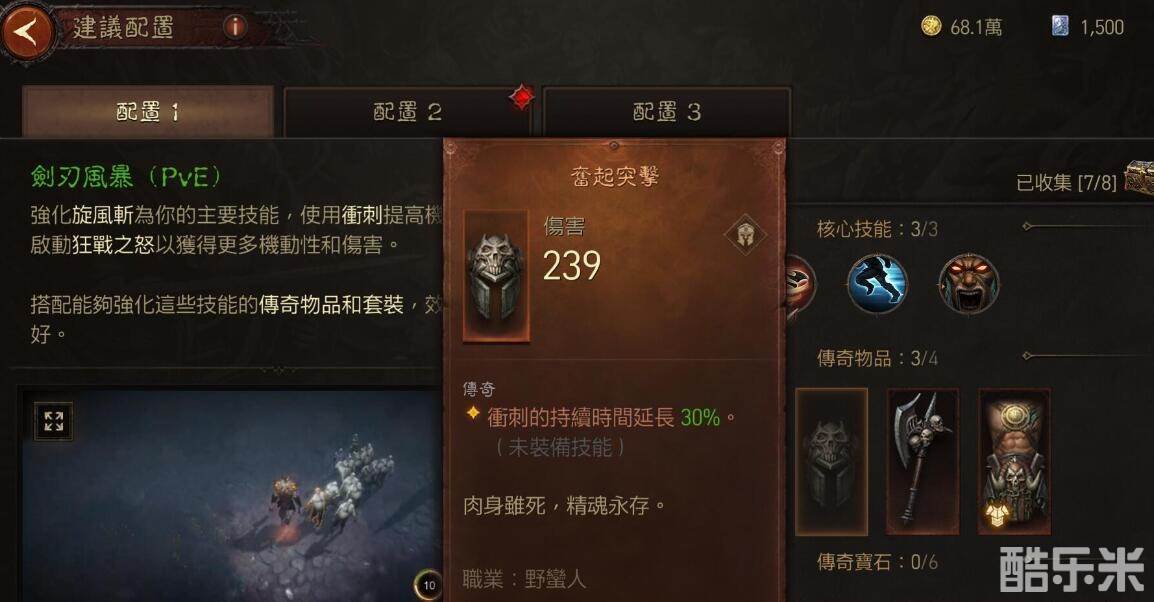Select the sprint skill icon
This screenshot has height=602, width=1154.
[x=877, y=284]
